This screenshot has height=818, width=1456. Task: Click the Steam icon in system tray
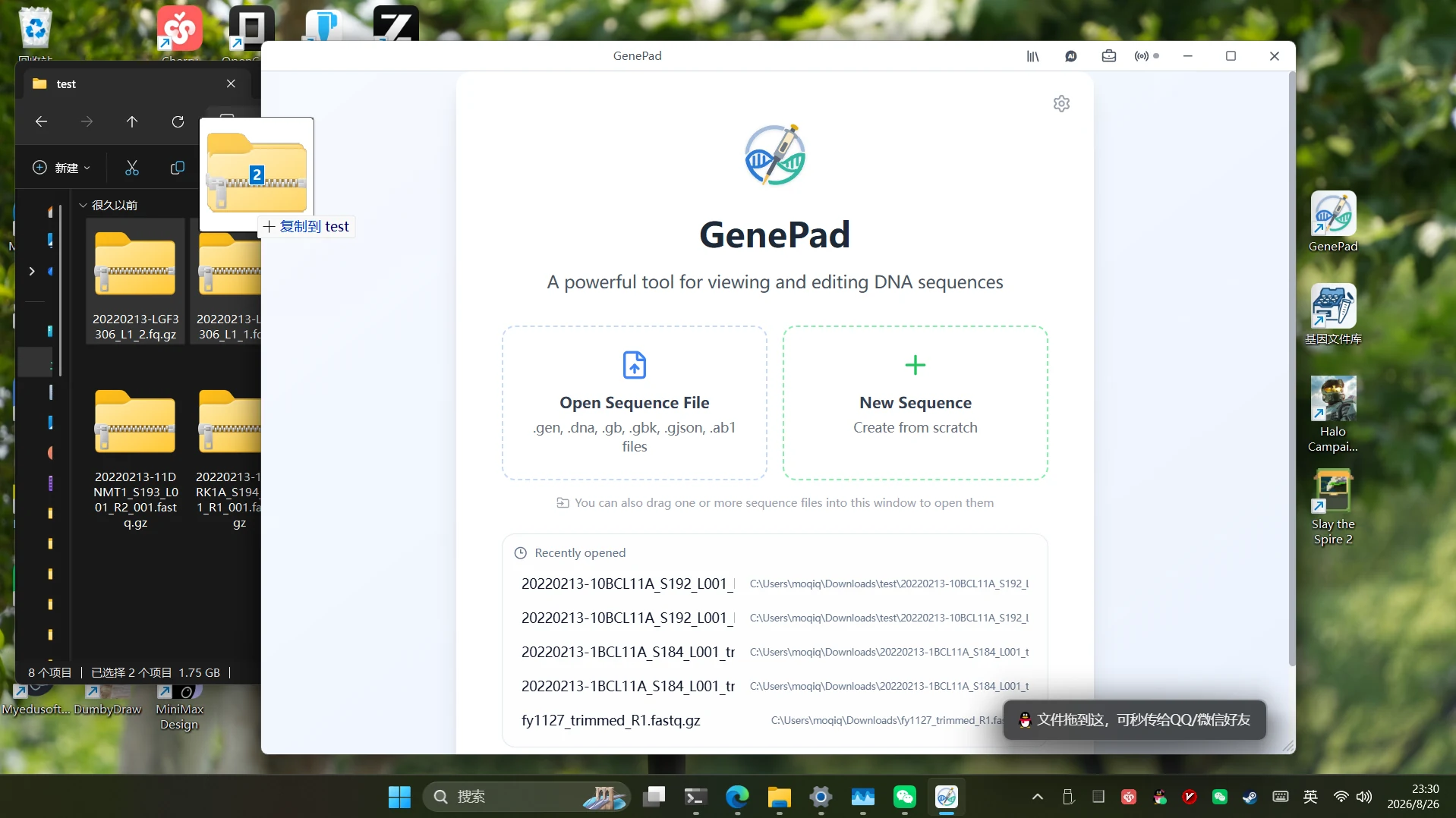pos(1250,797)
